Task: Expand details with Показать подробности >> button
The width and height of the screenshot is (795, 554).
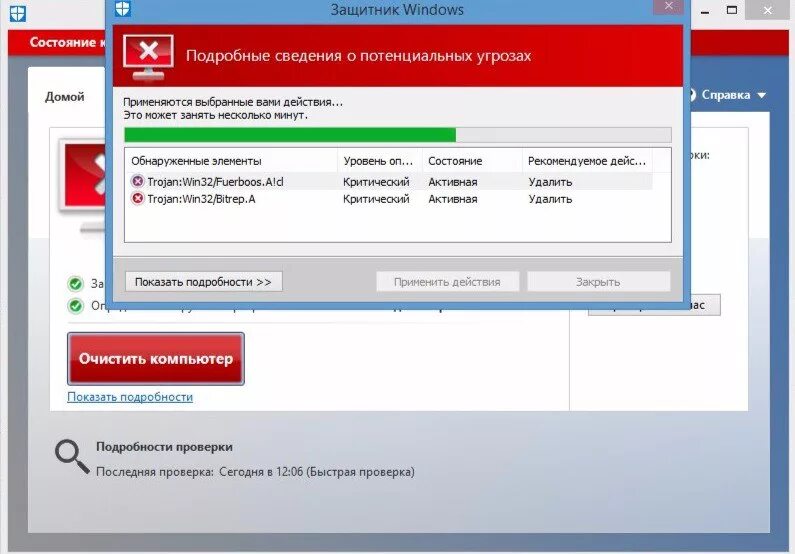Action: coord(203,282)
